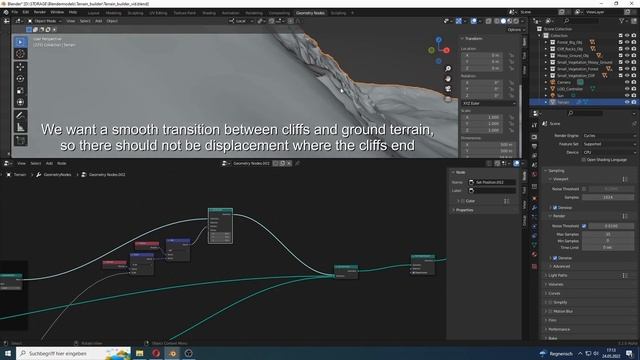Click the Render Noise Threshold value field
The image size is (640, 360).
(x=611, y=226)
